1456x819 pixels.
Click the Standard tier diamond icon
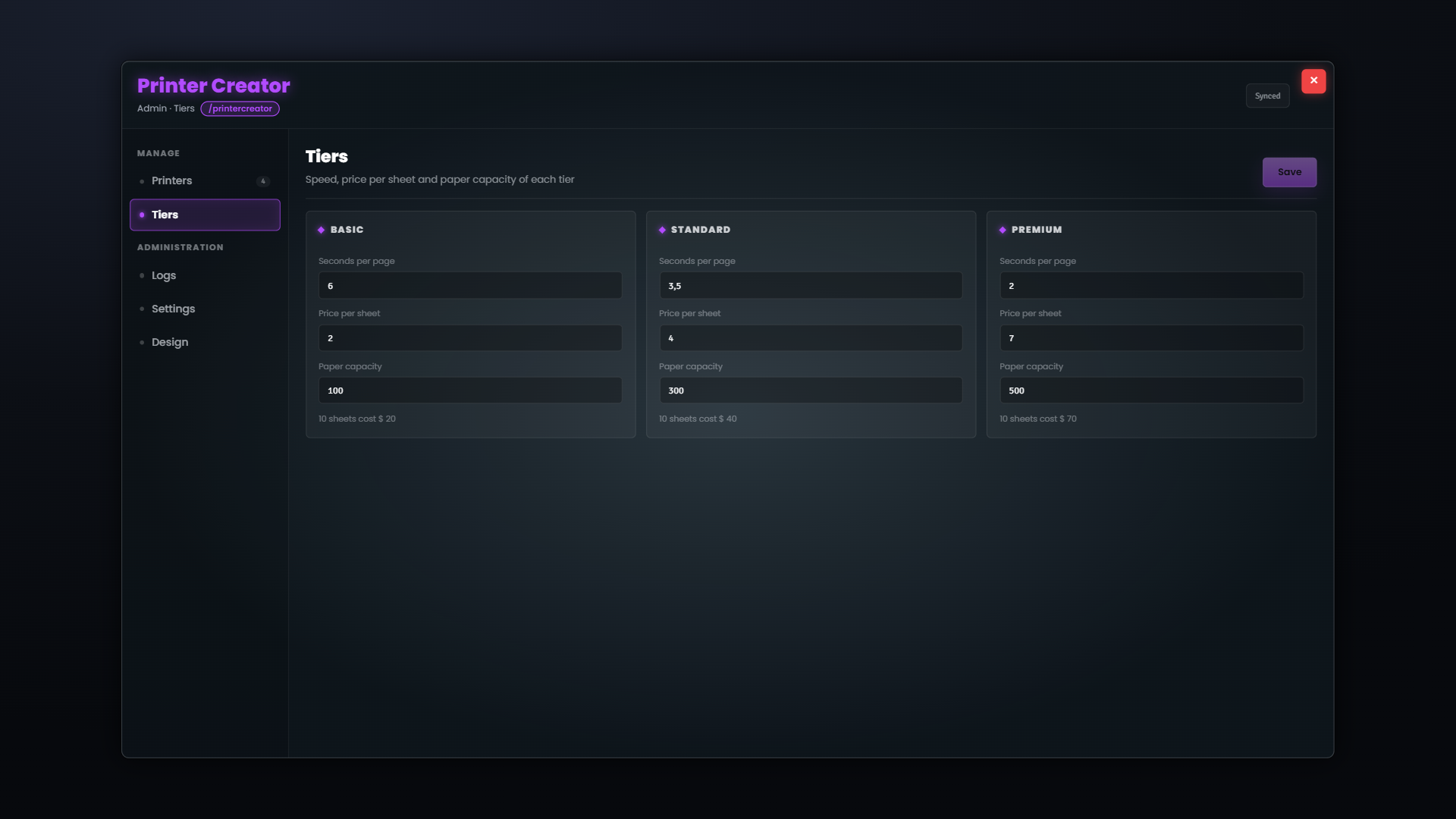pyautogui.click(x=662, y=230)
